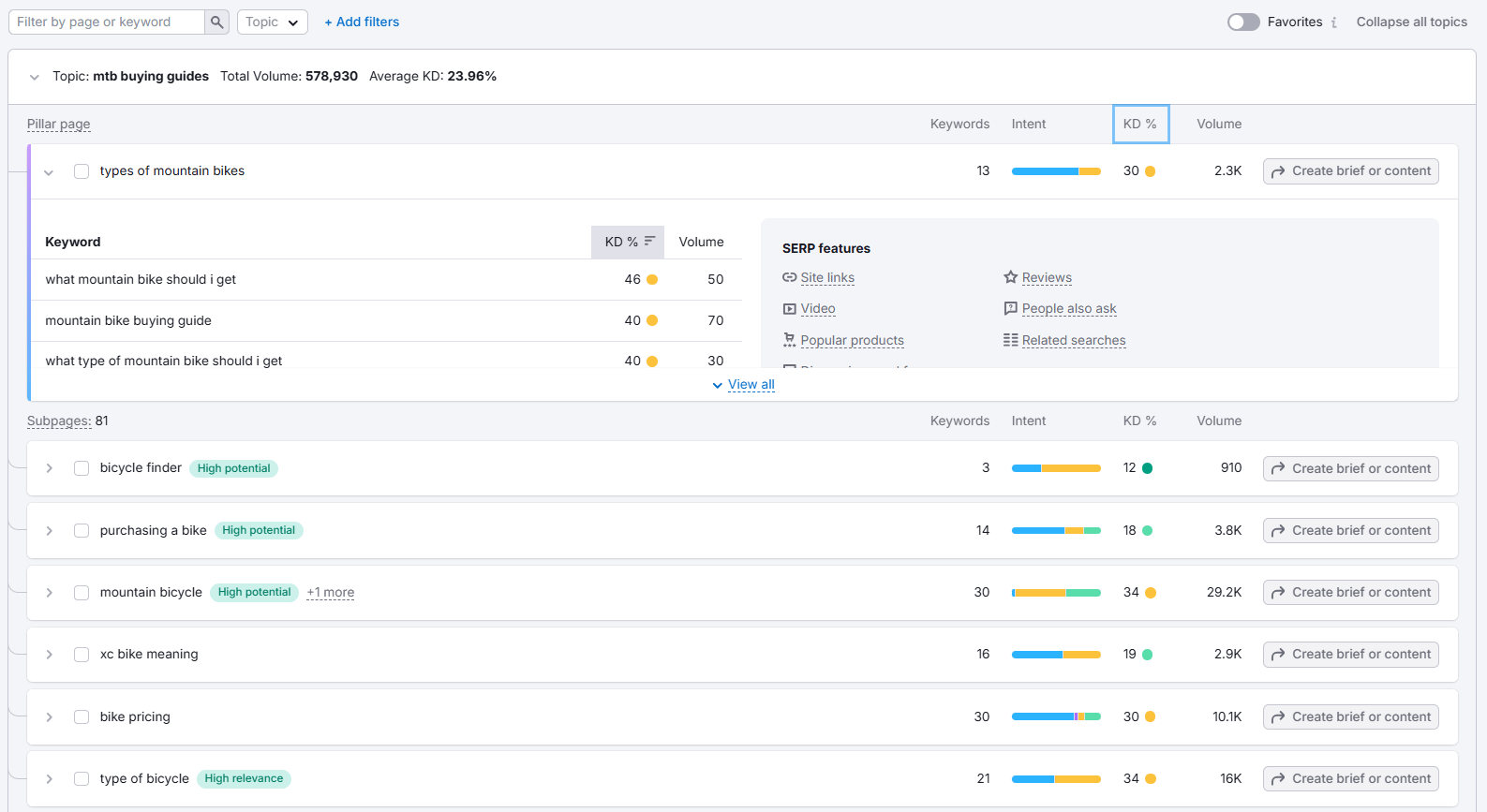Expand the xc bike meaning row
This screenshot has width=1487, height=812.
click(50, 655)
